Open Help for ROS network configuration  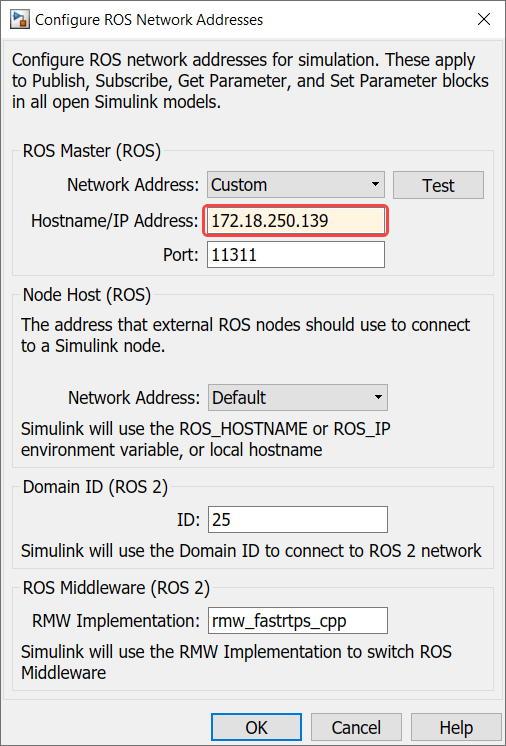click(456, 727)
